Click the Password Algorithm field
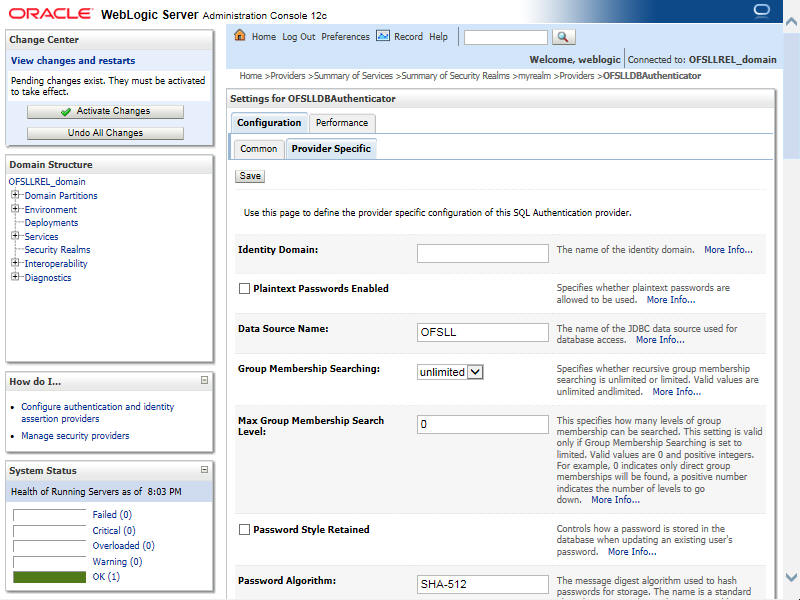The image size is (800, 600). coord(483,584)
